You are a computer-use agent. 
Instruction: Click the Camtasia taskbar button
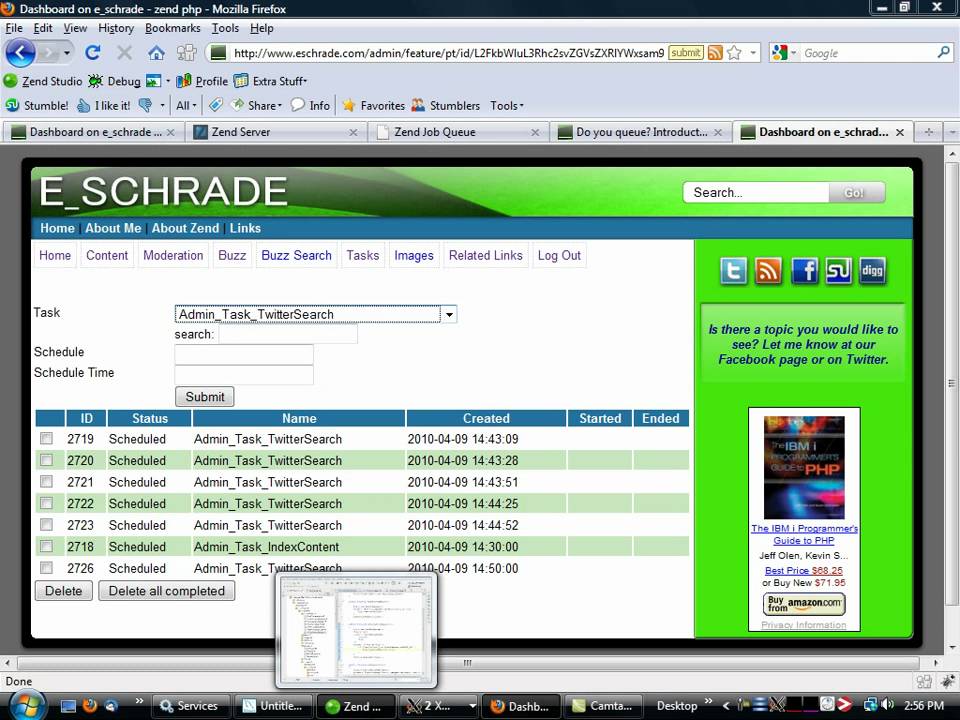[602, 706]
